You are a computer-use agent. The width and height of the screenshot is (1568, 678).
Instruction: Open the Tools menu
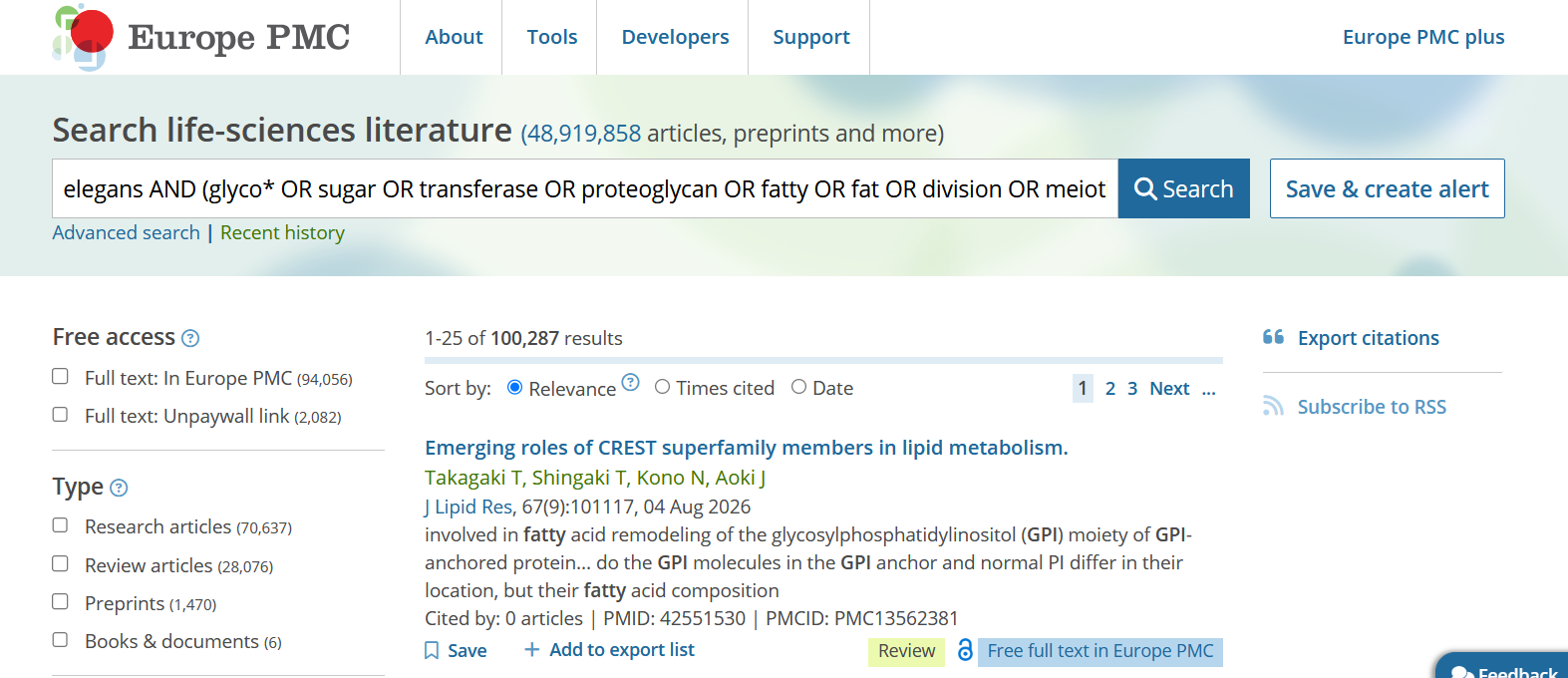551,37
